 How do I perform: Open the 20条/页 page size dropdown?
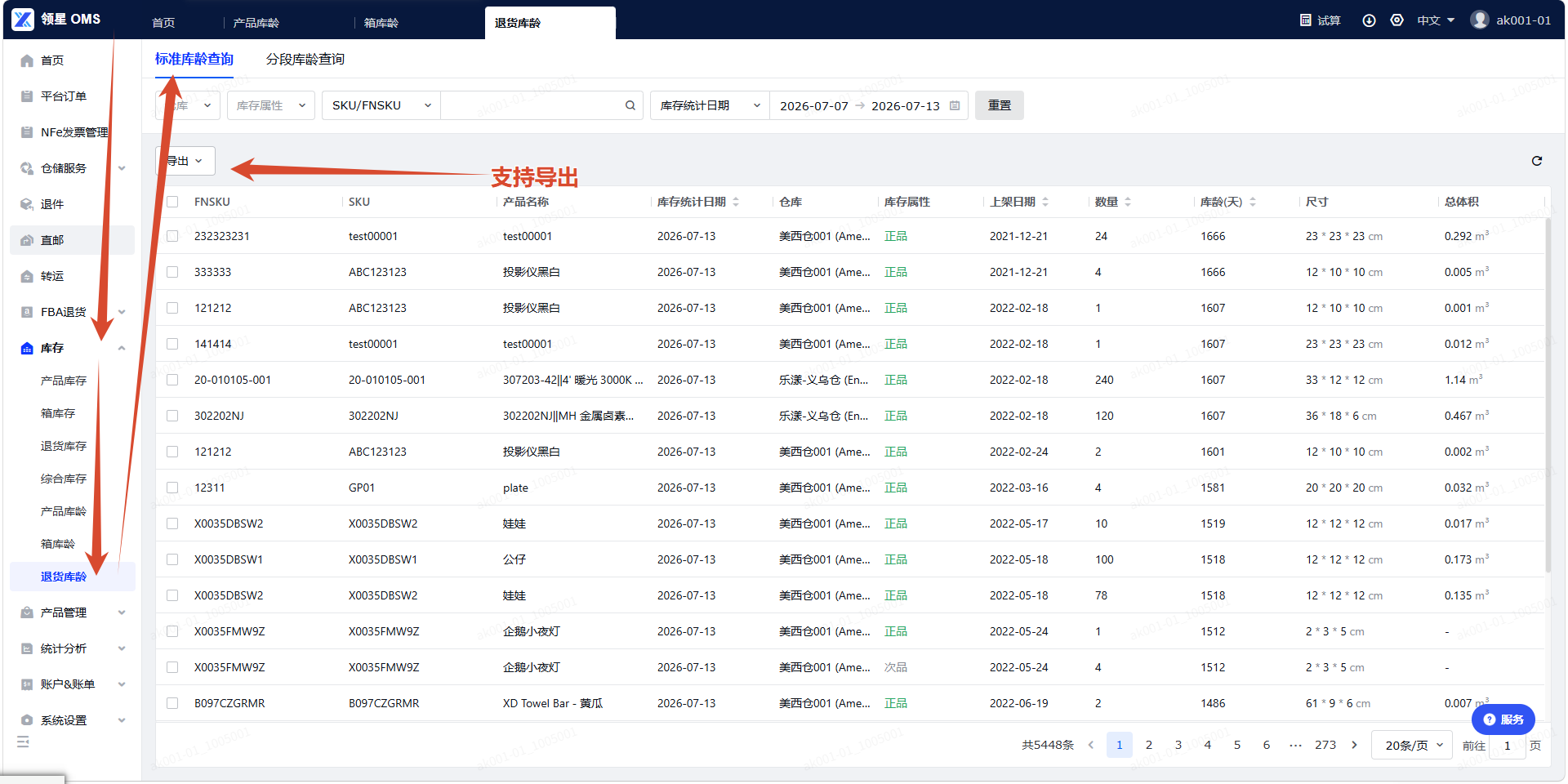click(1412, 745)
